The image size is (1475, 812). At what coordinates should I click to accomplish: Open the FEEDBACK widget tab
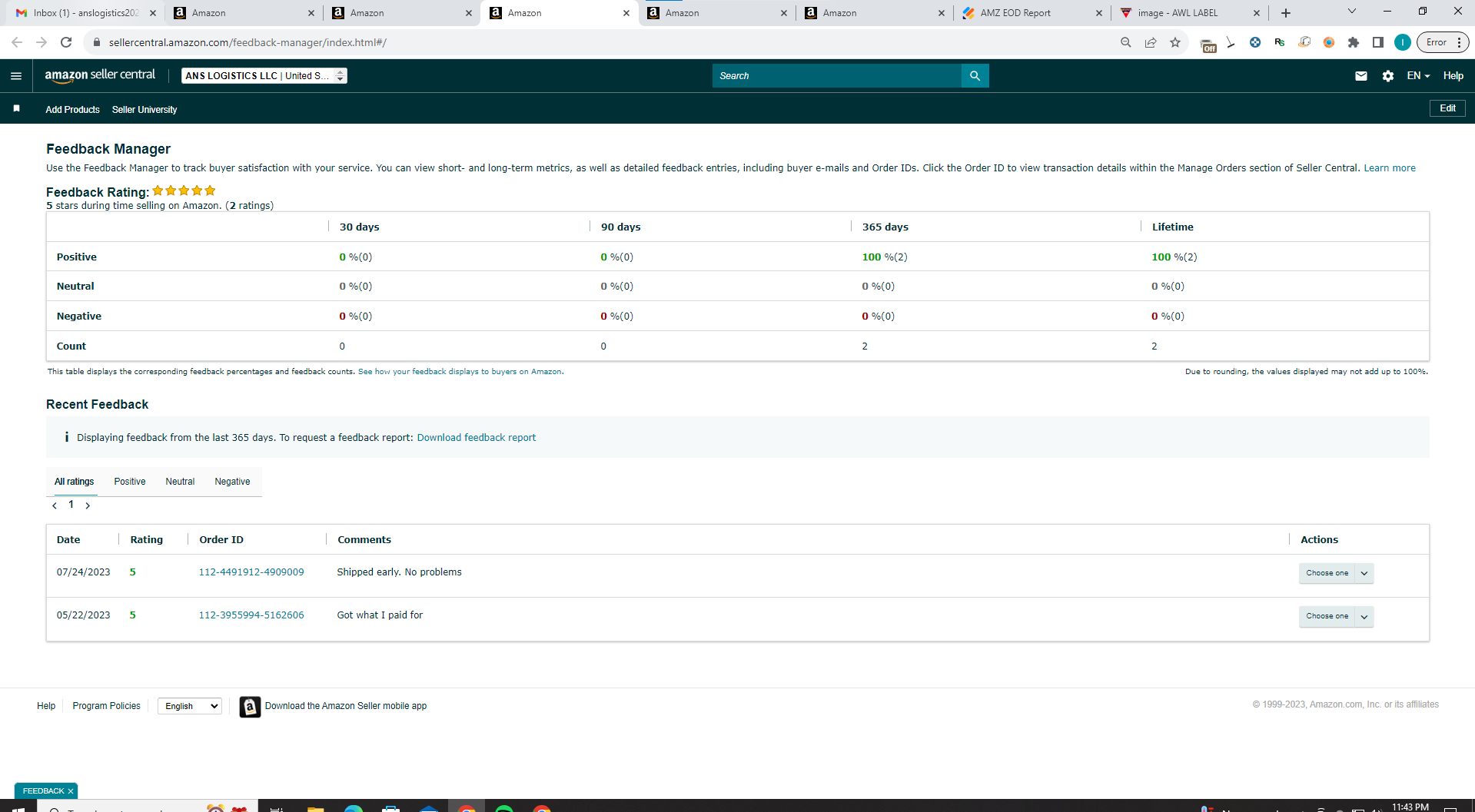[43, 791]
